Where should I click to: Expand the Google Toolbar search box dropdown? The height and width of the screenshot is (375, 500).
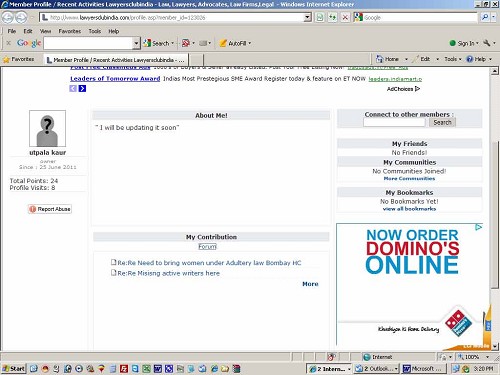136,43
